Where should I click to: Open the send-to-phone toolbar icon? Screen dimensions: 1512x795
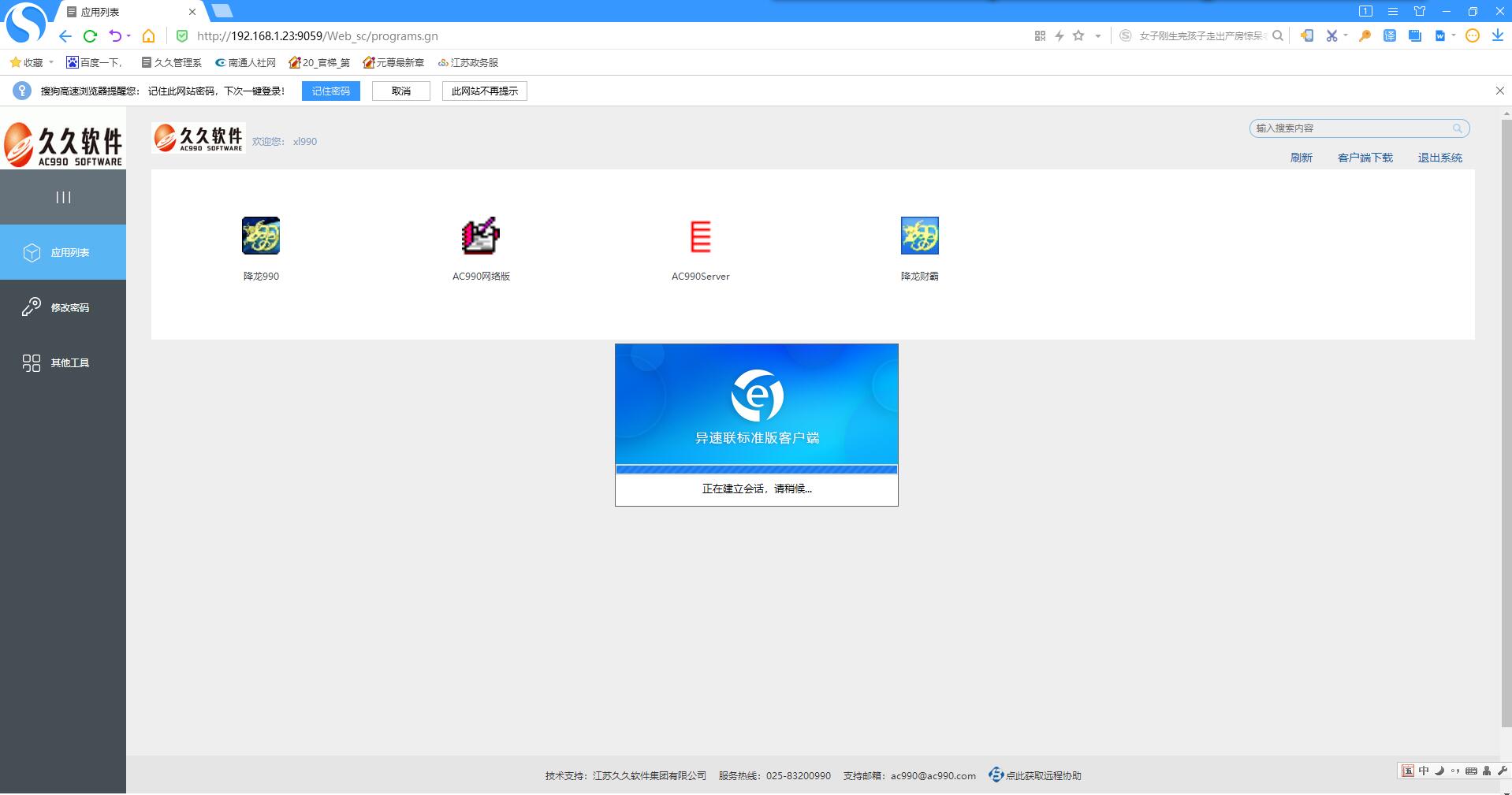[x=1306, y=35]
